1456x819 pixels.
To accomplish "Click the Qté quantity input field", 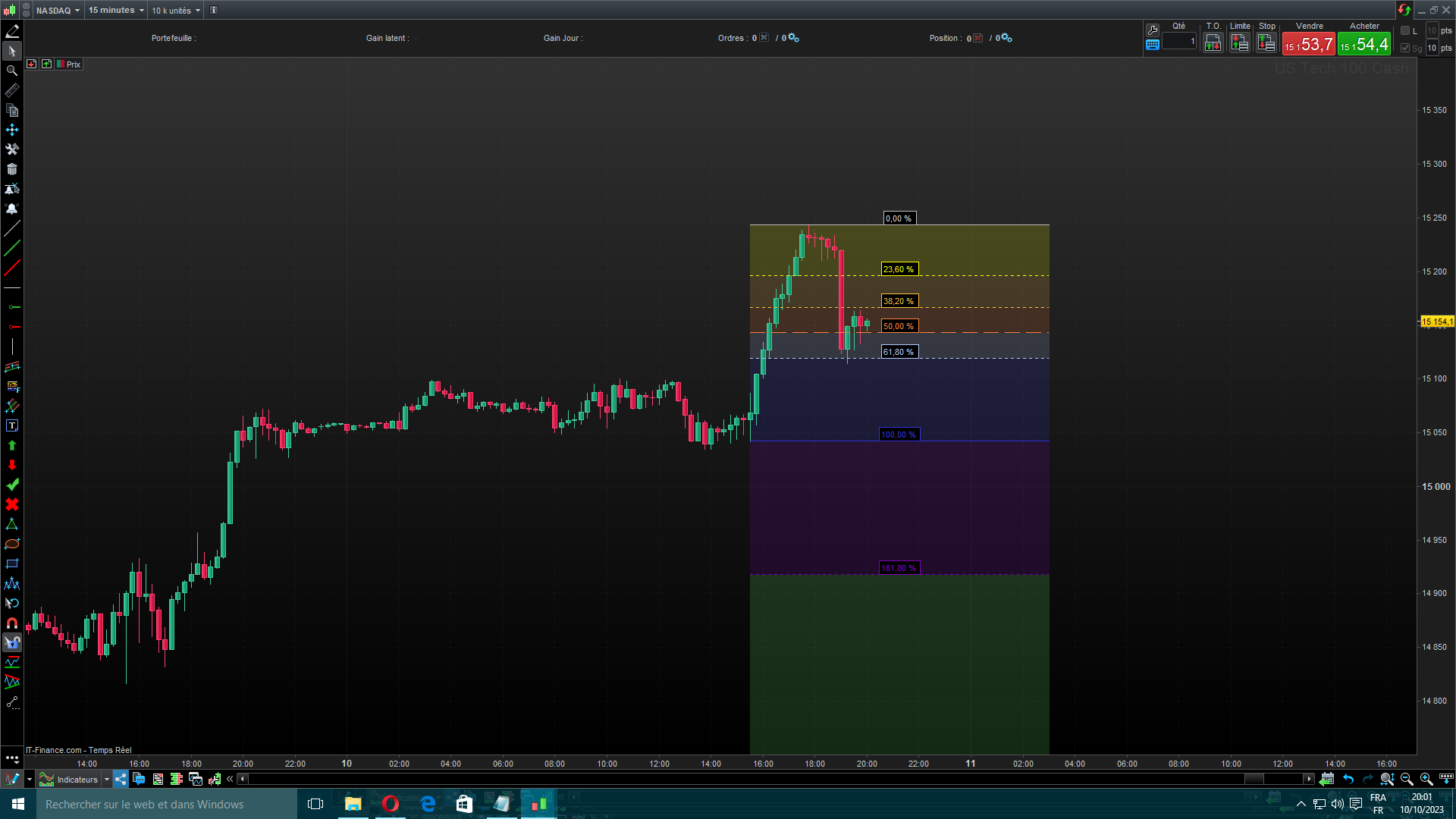I will pos(1178,42).
